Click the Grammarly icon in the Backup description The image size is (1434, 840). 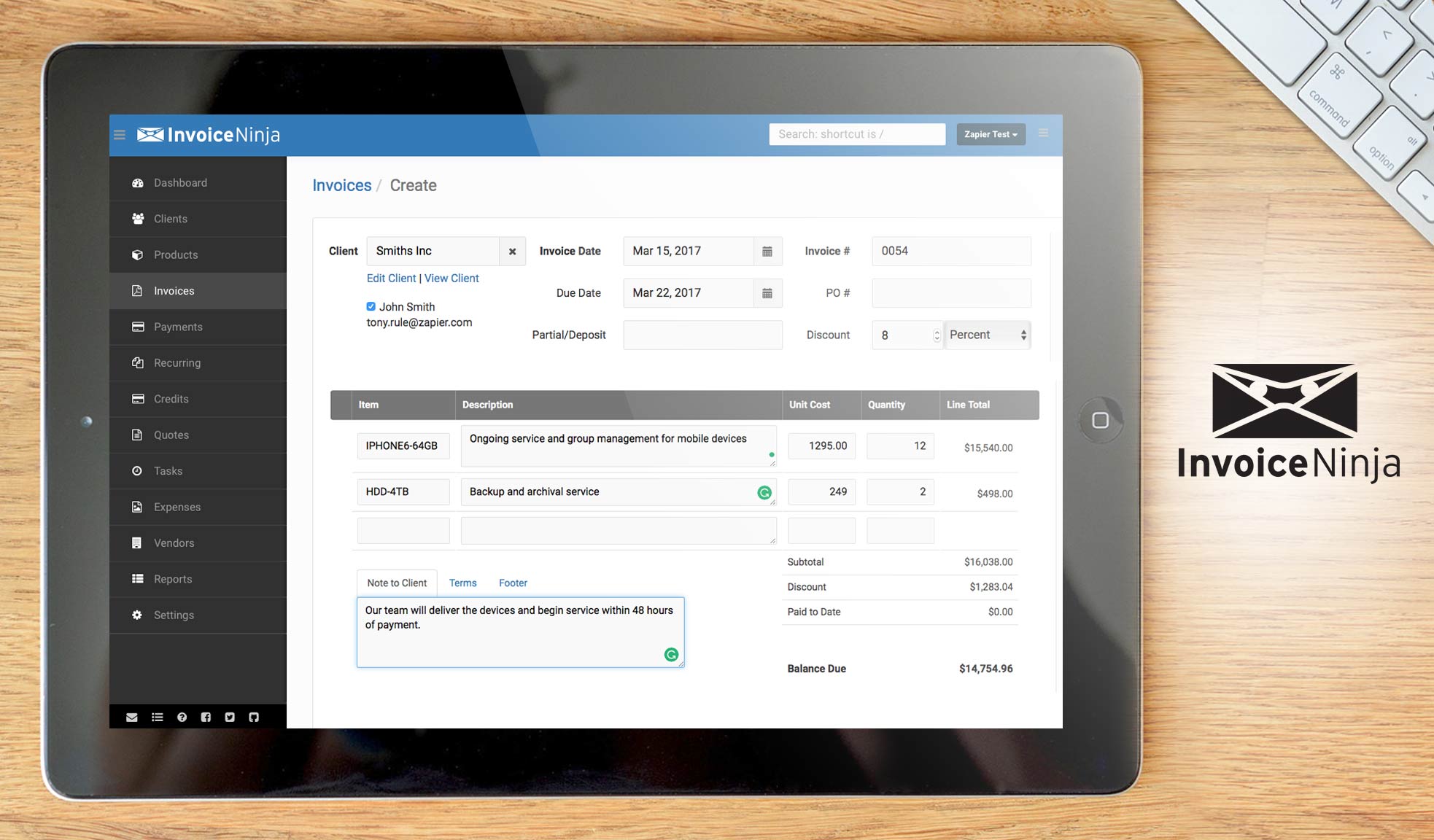tap(764, 493)
